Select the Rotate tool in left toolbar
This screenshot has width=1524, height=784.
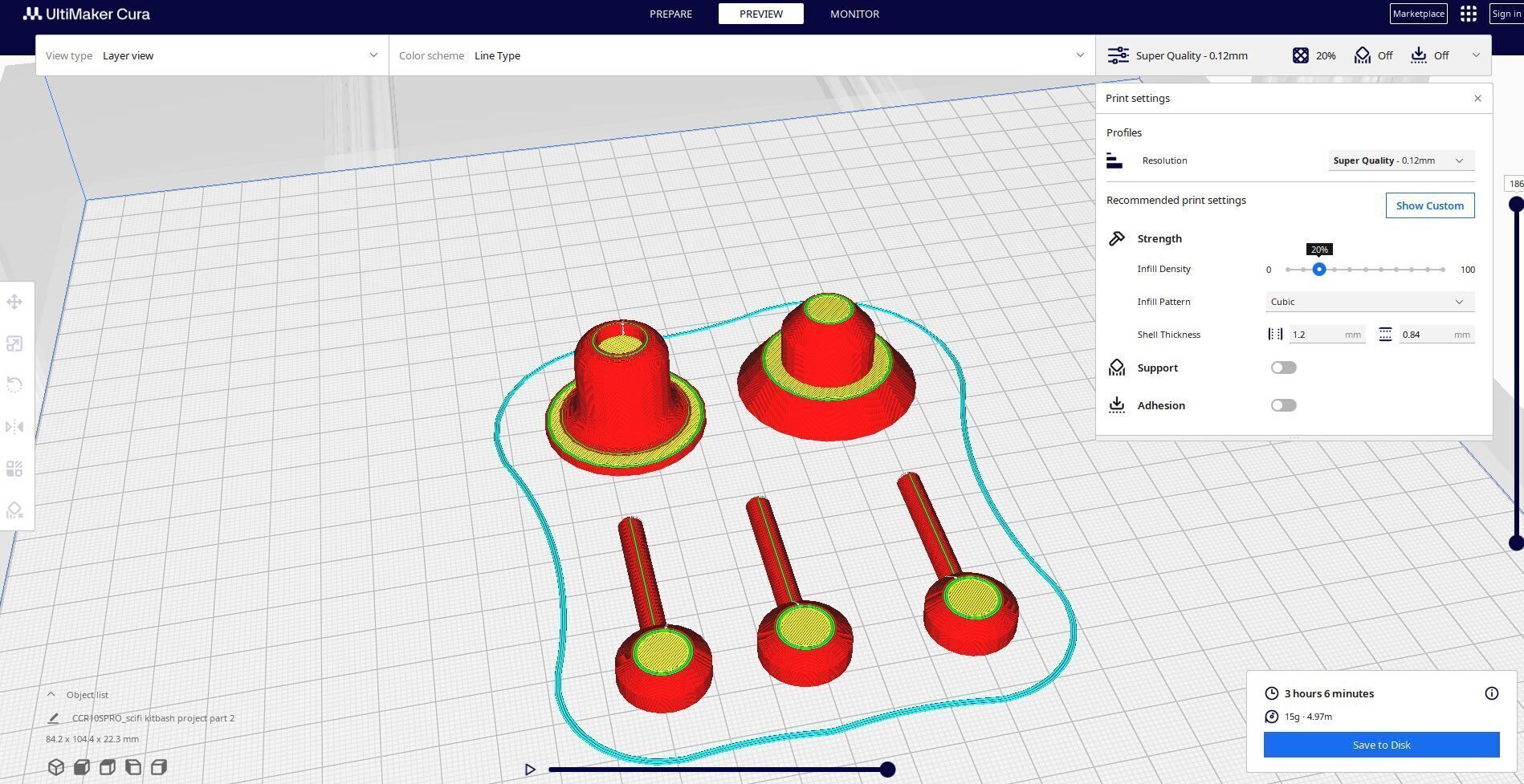pos(14,385)
